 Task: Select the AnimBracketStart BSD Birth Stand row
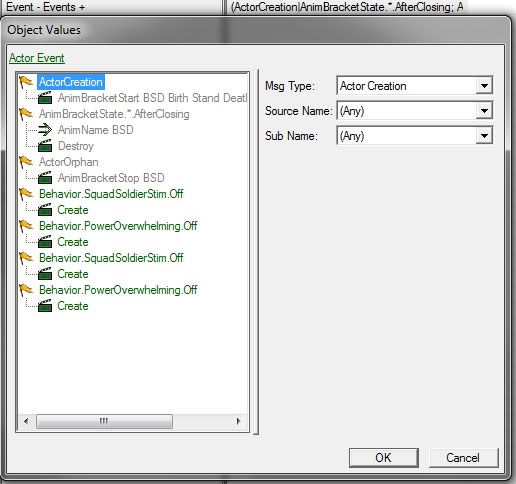(x=152, y=98)
